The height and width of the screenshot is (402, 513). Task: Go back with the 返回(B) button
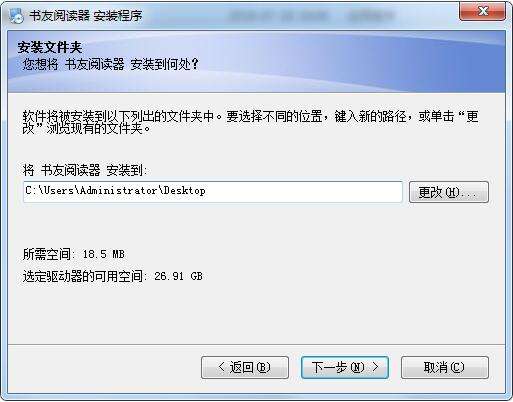coord(245,367)
